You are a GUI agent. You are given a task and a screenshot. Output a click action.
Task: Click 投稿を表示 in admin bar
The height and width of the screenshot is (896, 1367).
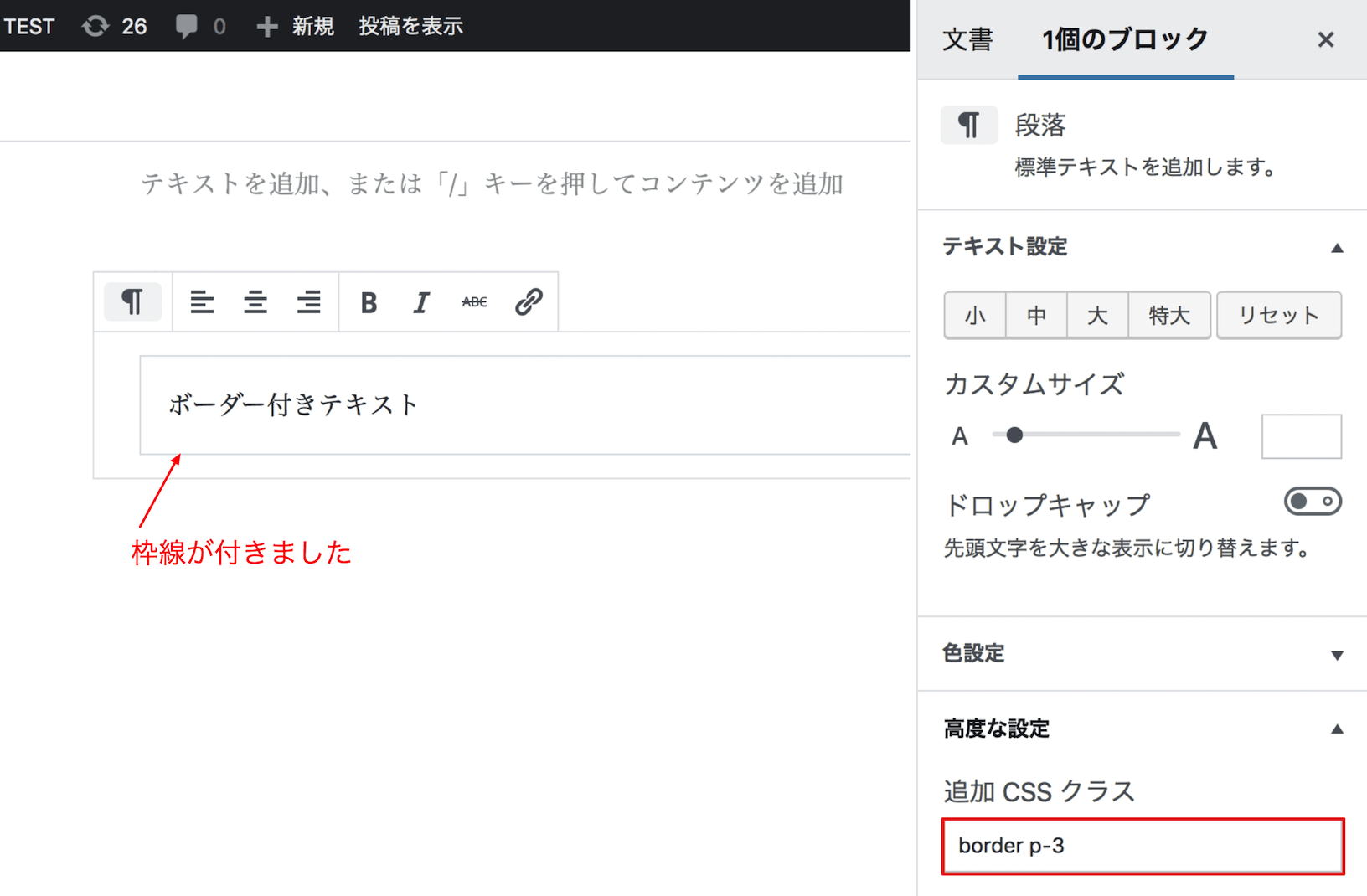pos(410,26)
